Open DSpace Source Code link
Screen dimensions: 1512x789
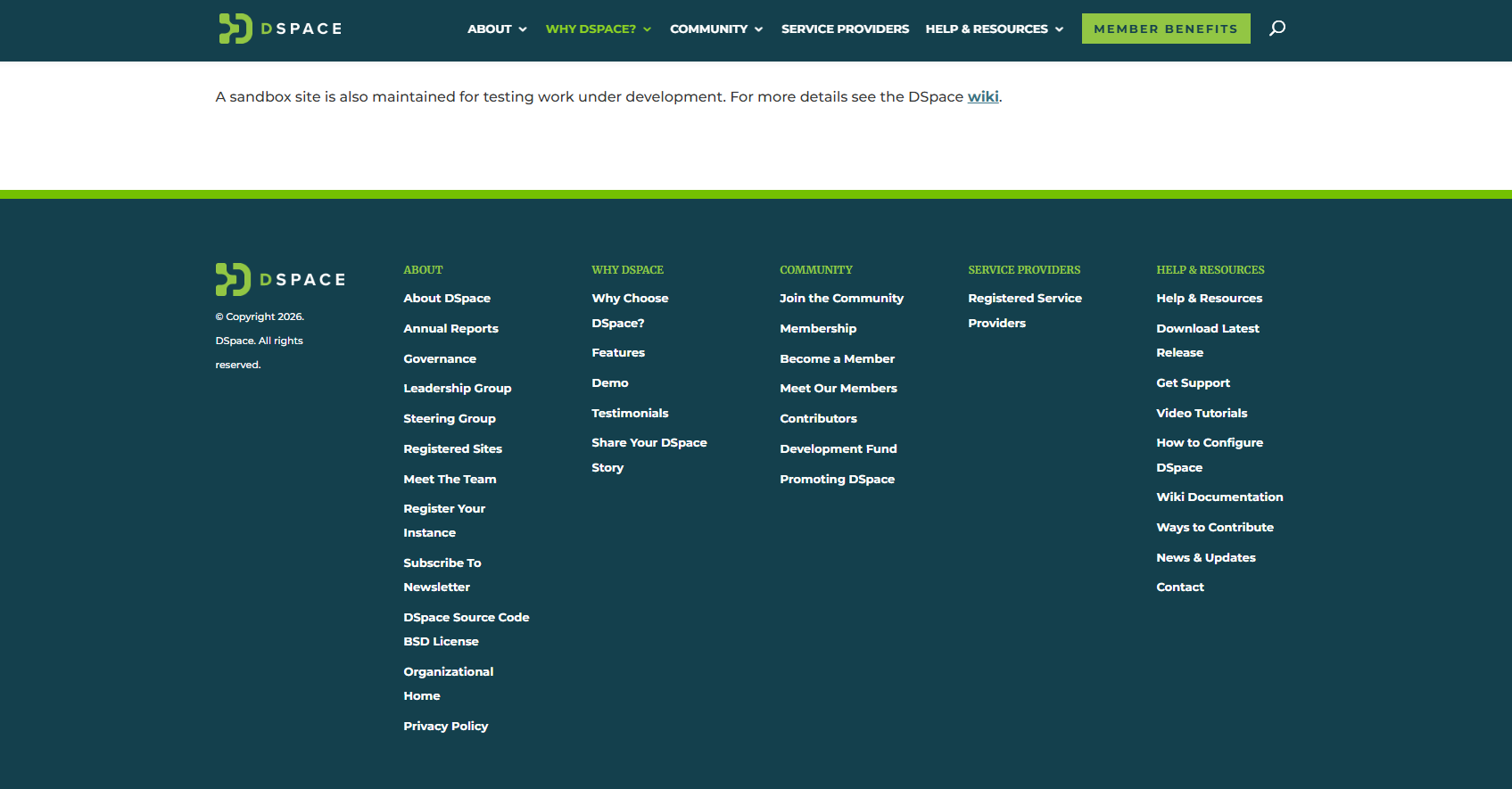click(x=466, y=617)
